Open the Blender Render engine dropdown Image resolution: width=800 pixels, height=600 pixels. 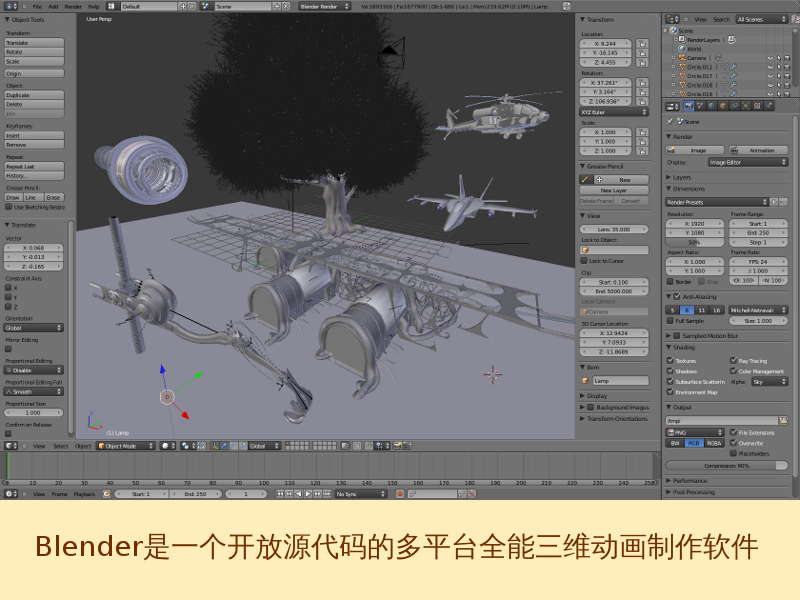click(324, 7)
